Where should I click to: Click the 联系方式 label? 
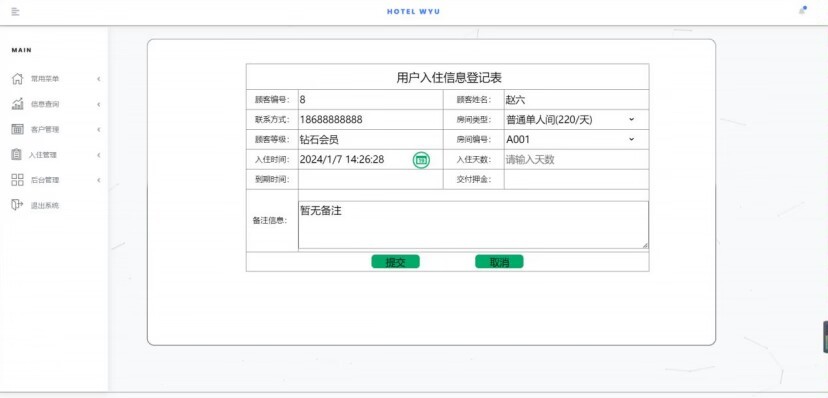point(272,120)
